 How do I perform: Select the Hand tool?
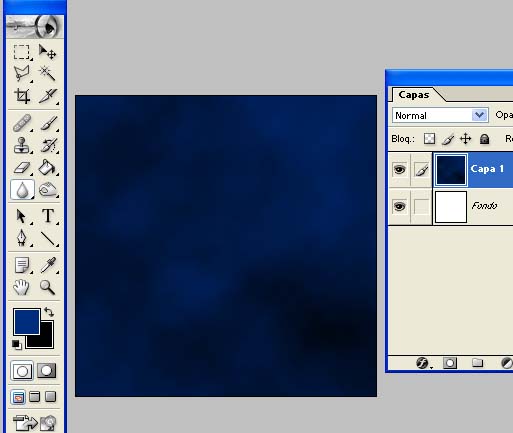click(x=22, y=287)
